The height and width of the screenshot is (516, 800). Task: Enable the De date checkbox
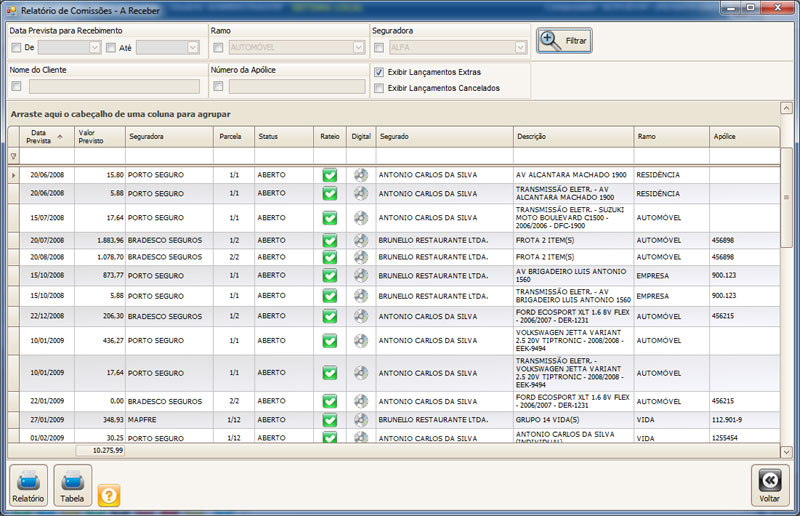pyautogui.click(x=16, y=47)
